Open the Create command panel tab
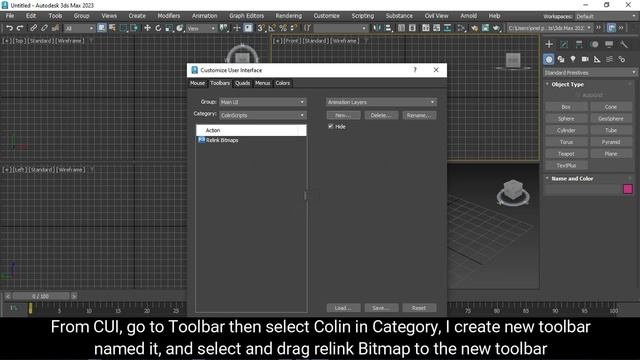The height and width of the screenshot is (360, 640). click(549, 44)
